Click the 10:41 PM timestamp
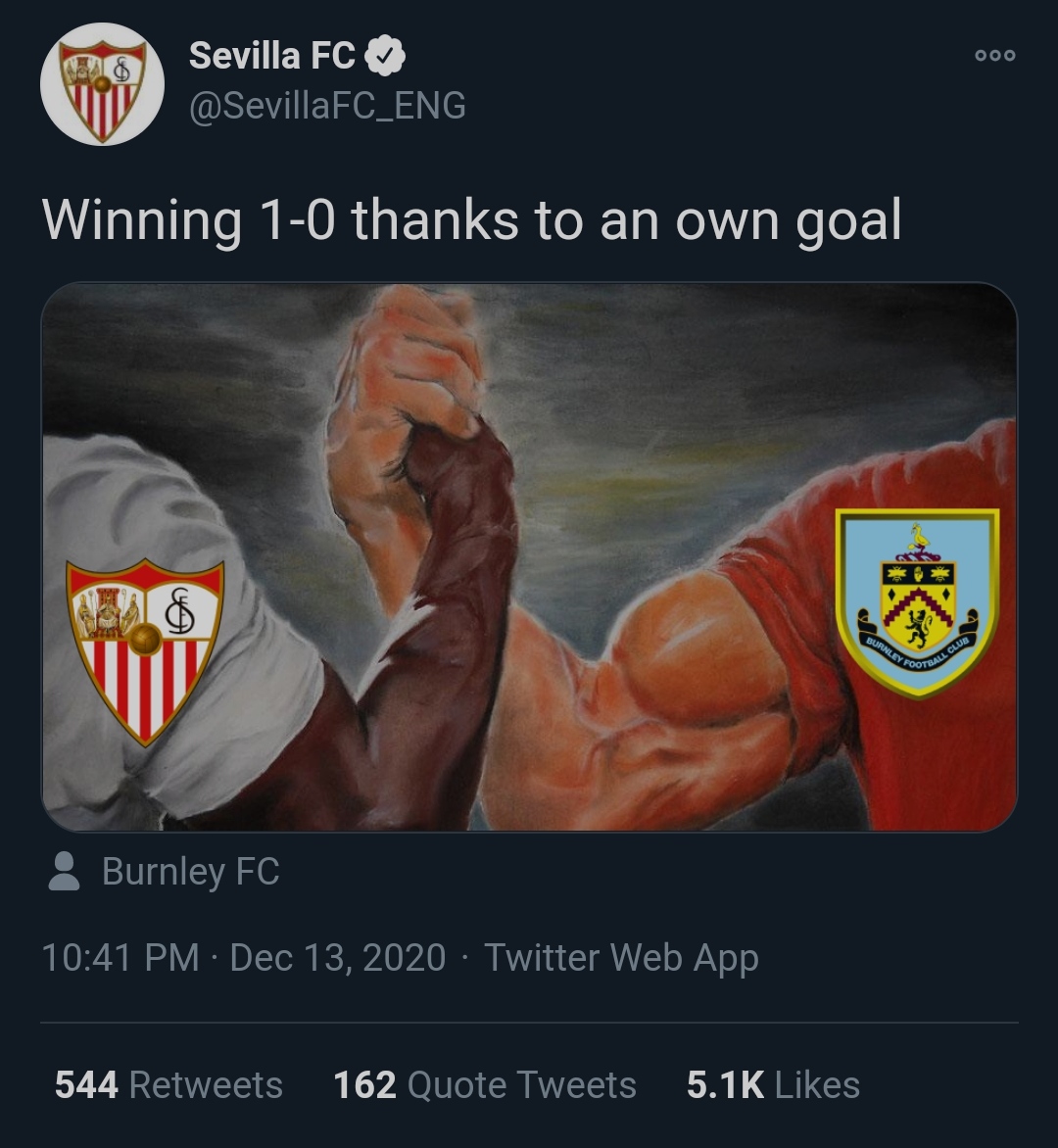The image size is (1058, 1148). pyautogui.click(x=120, y=957)
